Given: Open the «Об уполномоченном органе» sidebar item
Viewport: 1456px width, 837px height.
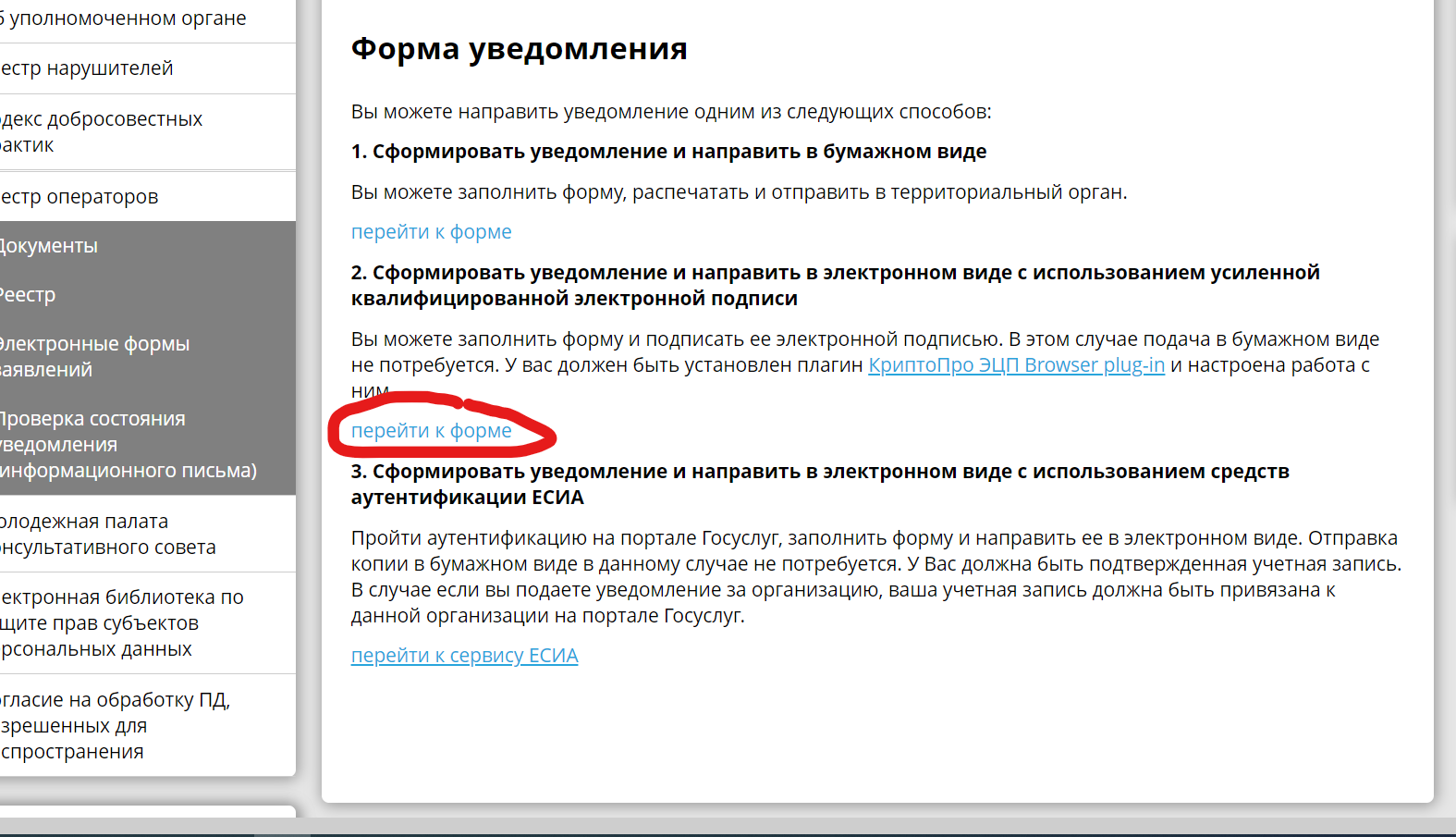Looking at the screenshot, I should point(125,18).
